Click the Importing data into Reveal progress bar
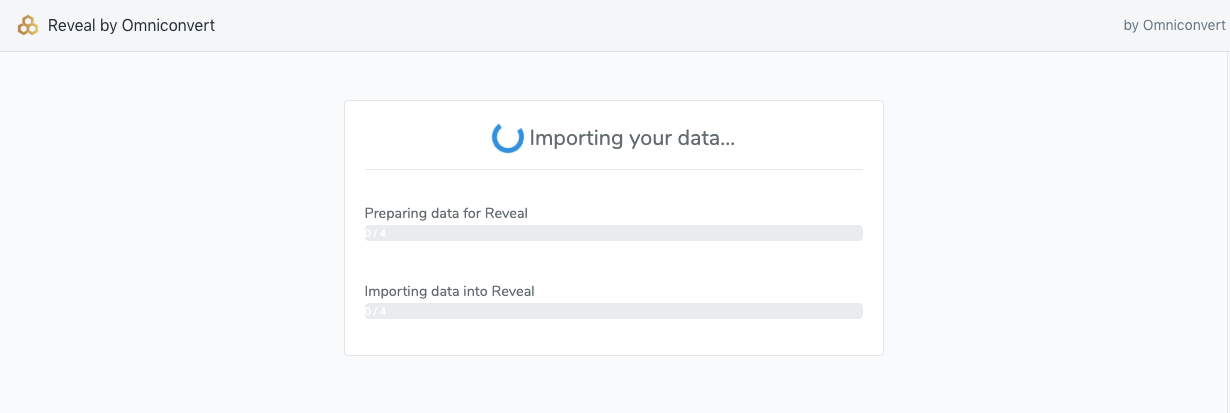Viewport: 1230px width, 413px height. tap(613, 311)
